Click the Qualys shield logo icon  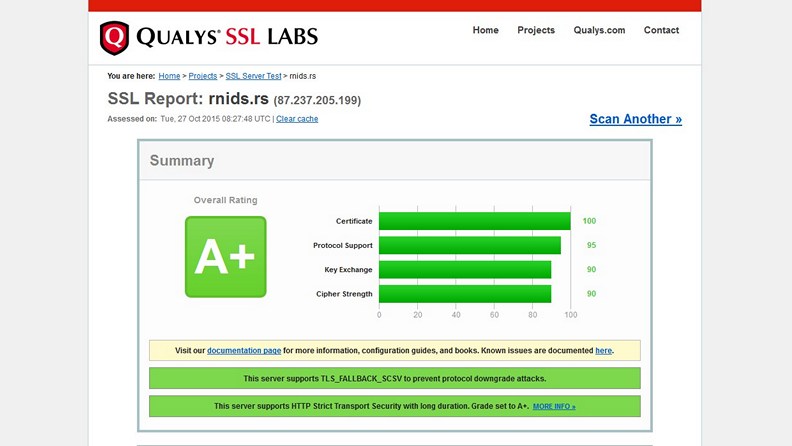114,38
